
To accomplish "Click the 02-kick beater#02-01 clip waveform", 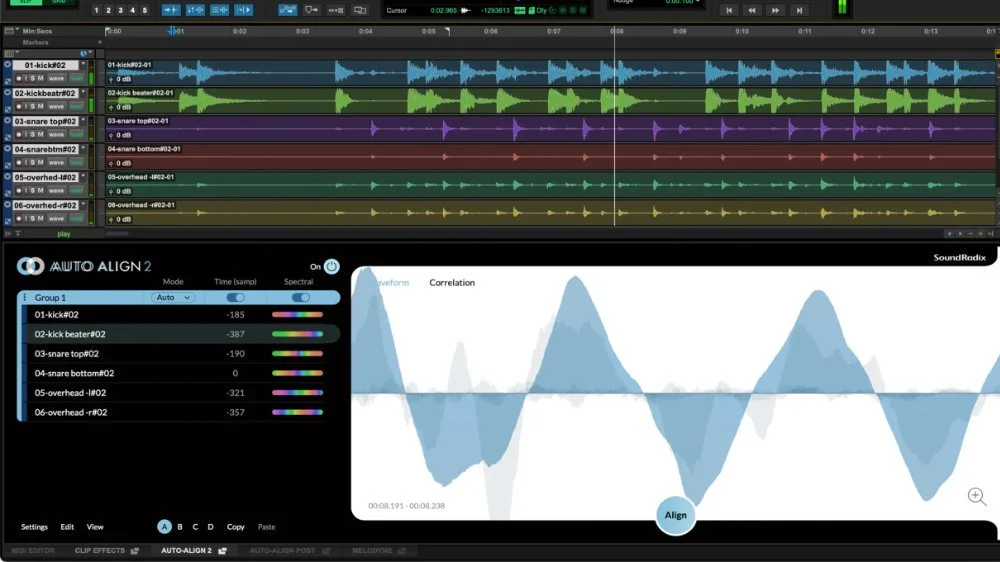I will pos(550,101).
